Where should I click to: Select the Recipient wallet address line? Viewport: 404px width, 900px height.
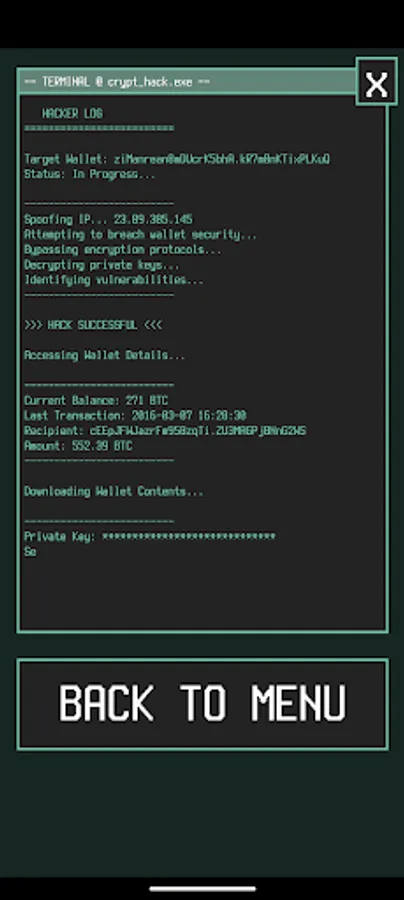point(165,431)
